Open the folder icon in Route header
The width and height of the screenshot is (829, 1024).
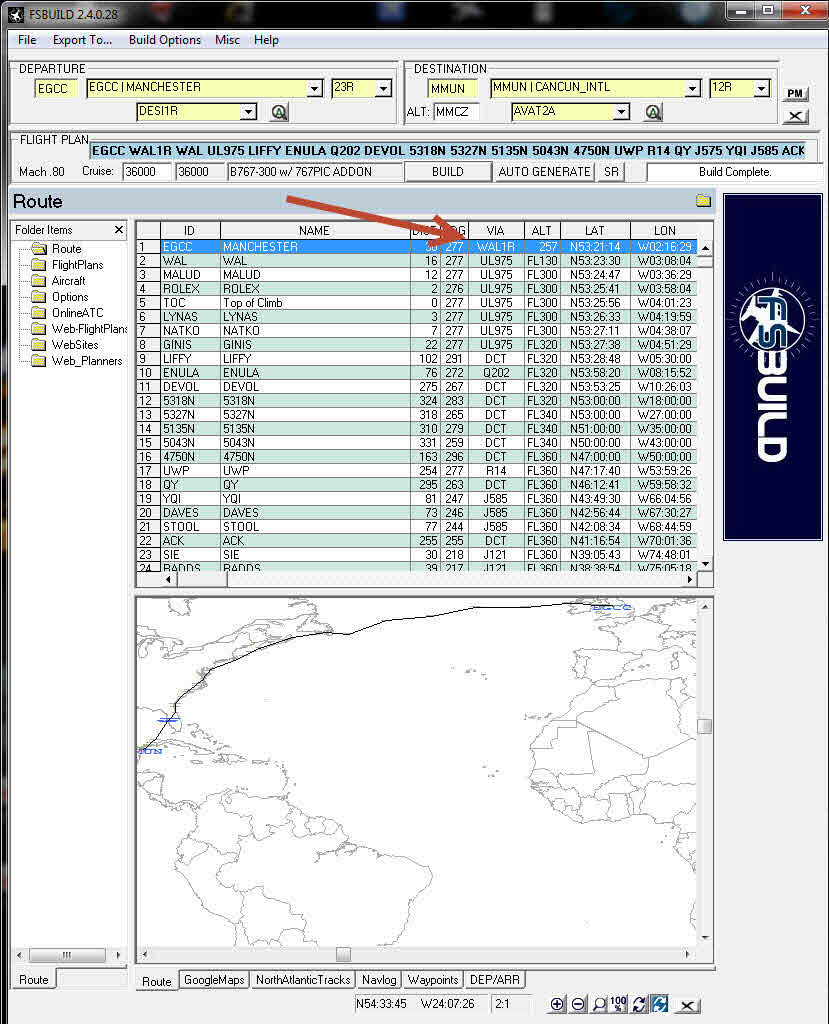click(x=703, y=200)
